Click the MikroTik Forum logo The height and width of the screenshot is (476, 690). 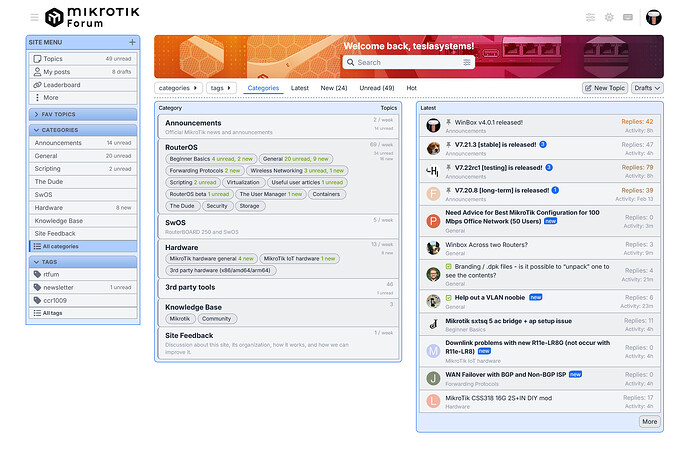coord(92,17)
